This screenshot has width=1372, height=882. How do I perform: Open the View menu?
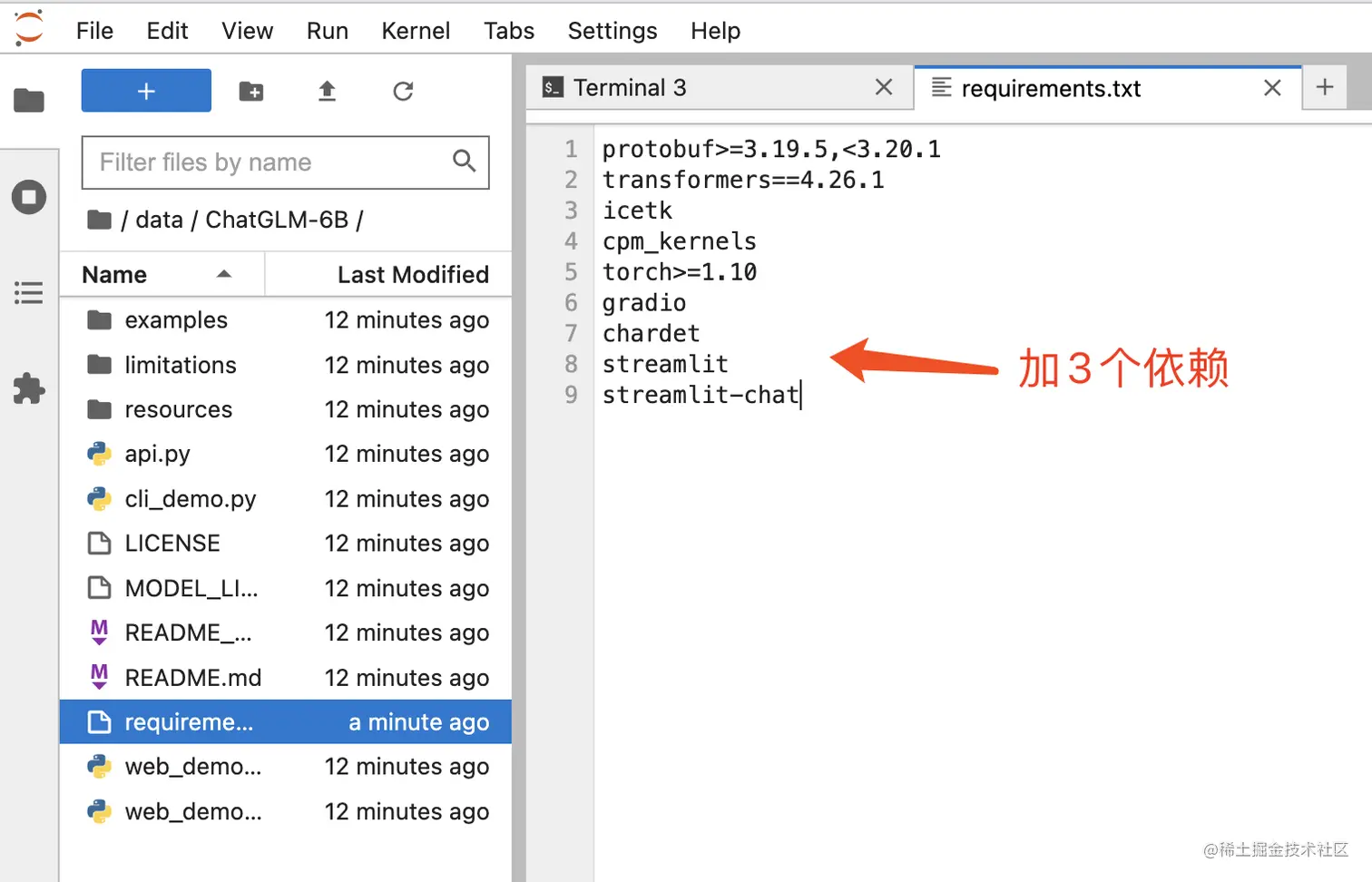pyautogui.click(x=247, y=31)
